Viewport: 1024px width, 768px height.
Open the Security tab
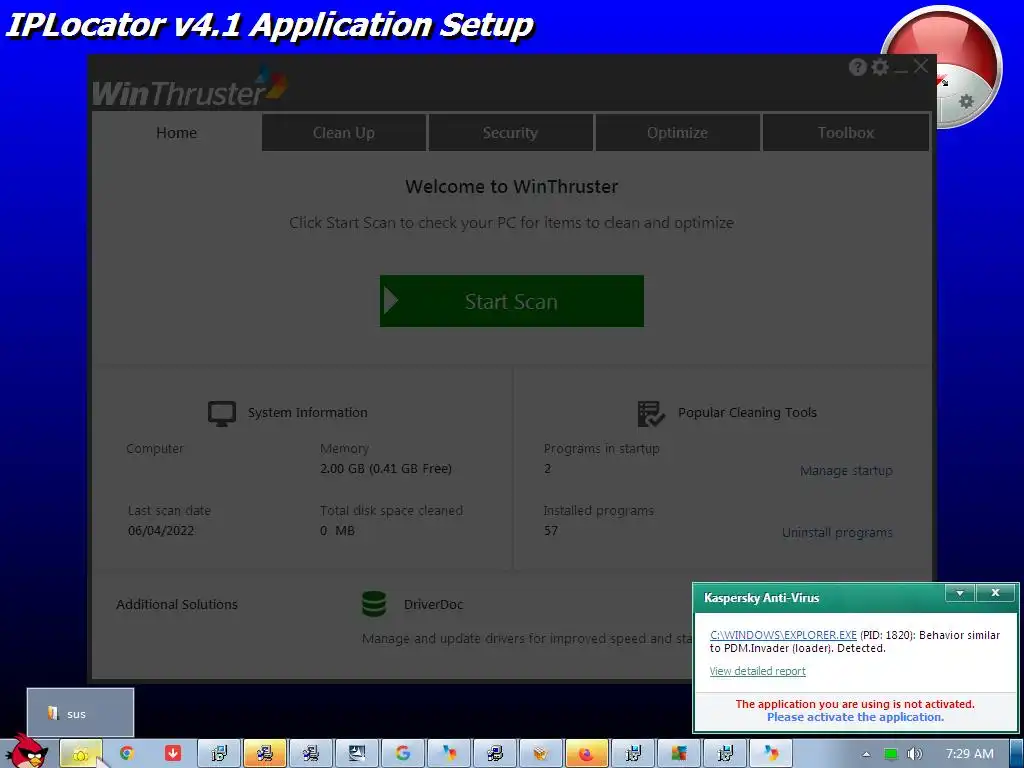point(511,133)
